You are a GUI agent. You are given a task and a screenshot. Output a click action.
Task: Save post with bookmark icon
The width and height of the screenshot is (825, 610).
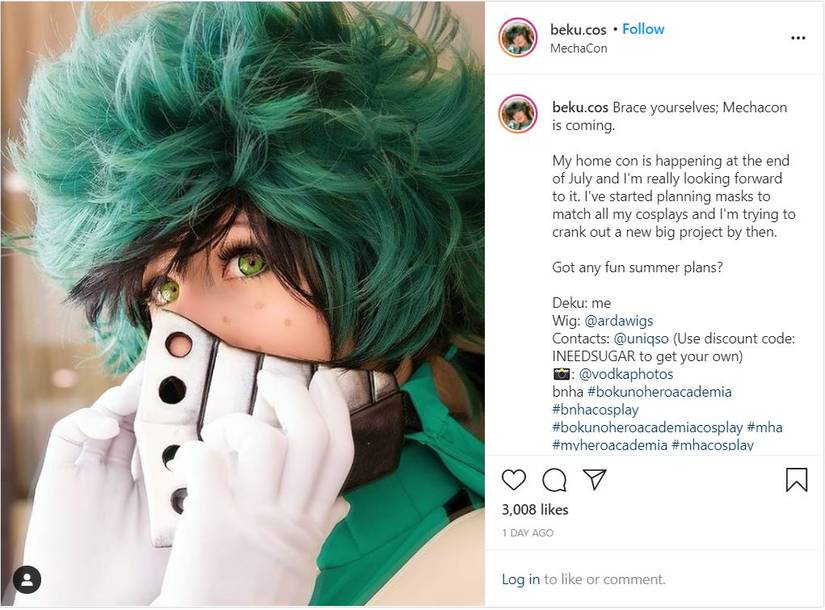click(797, 480)
